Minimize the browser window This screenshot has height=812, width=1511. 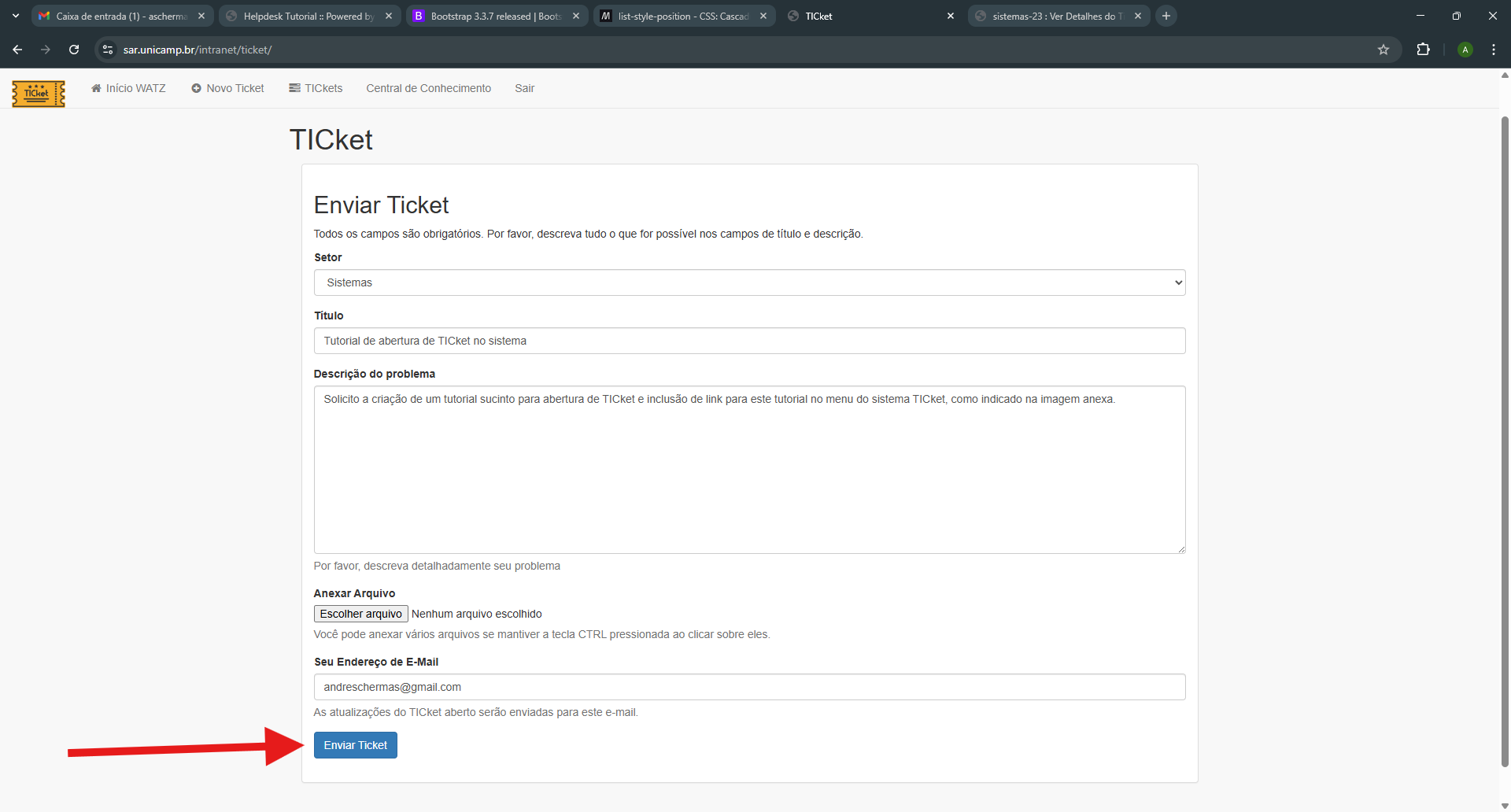[x=1420, y=16]
